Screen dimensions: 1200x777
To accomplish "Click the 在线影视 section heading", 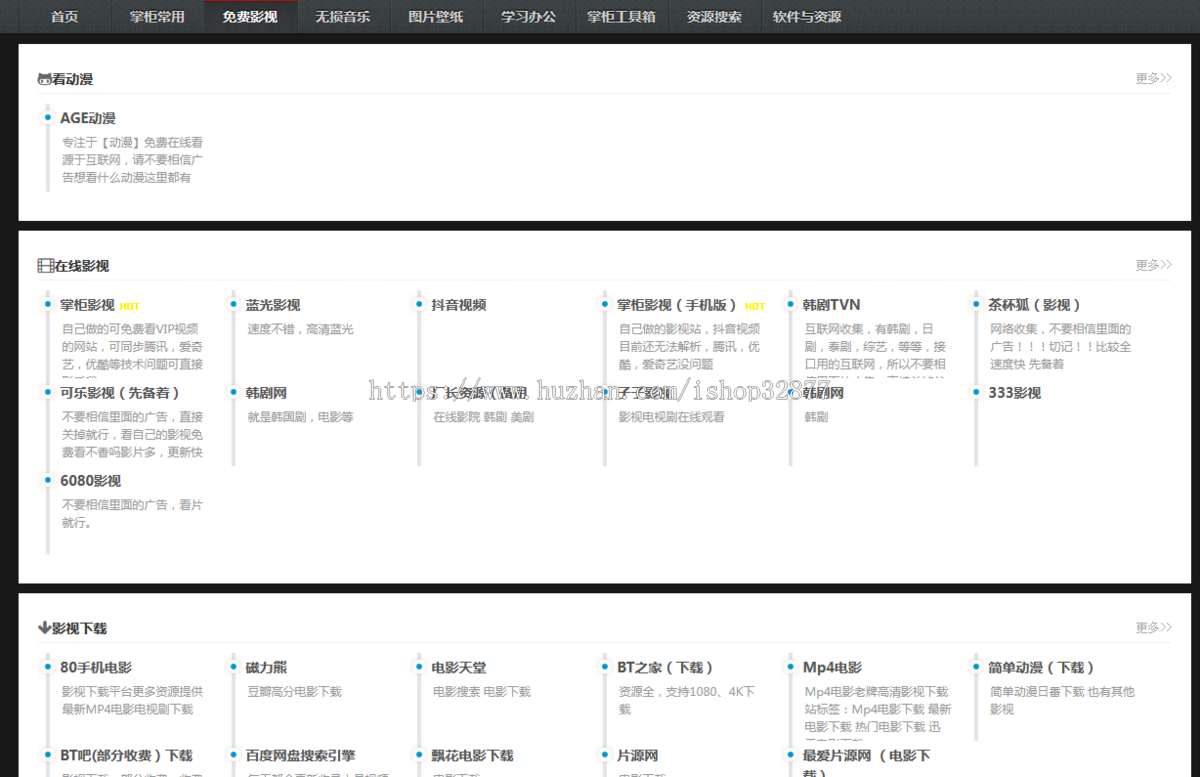I will coord(82,266).
